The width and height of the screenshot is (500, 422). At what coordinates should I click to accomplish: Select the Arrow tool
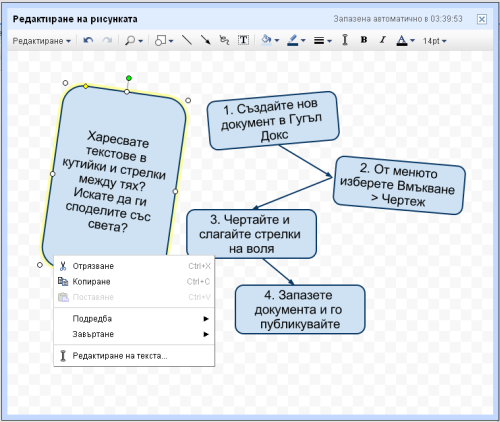click(205, 40)
